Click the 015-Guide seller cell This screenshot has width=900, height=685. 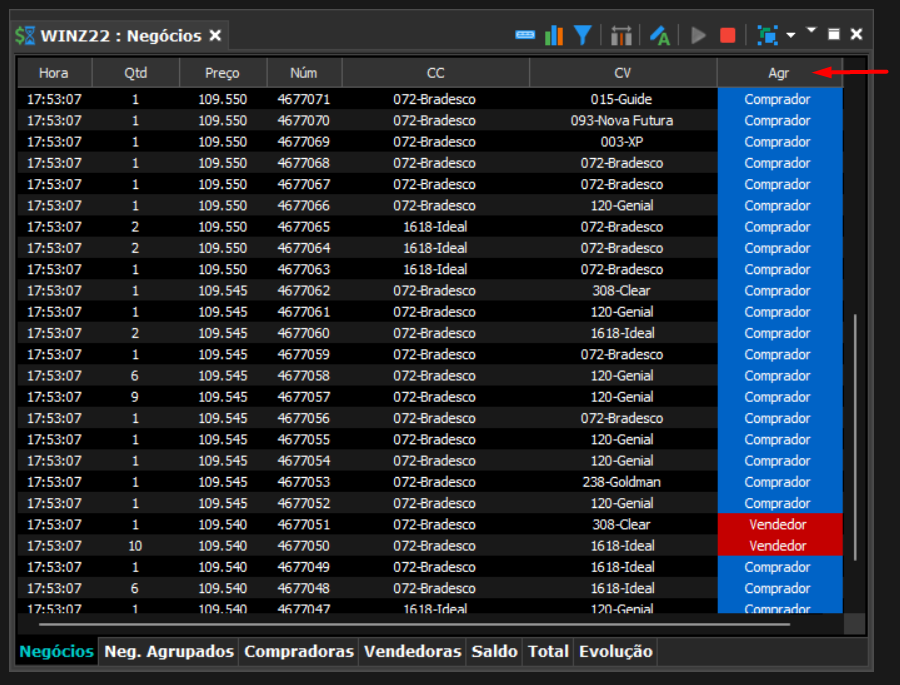click(x=622, y=99)
